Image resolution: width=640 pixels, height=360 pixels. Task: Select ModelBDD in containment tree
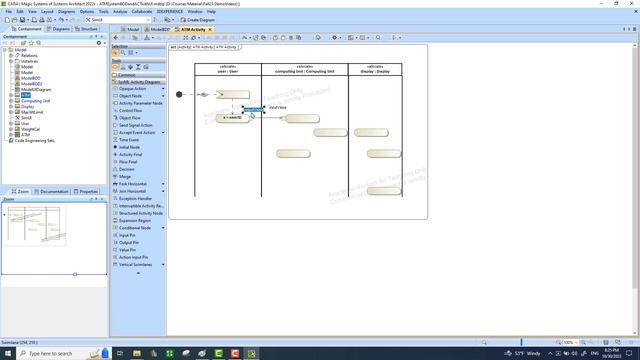31,78
